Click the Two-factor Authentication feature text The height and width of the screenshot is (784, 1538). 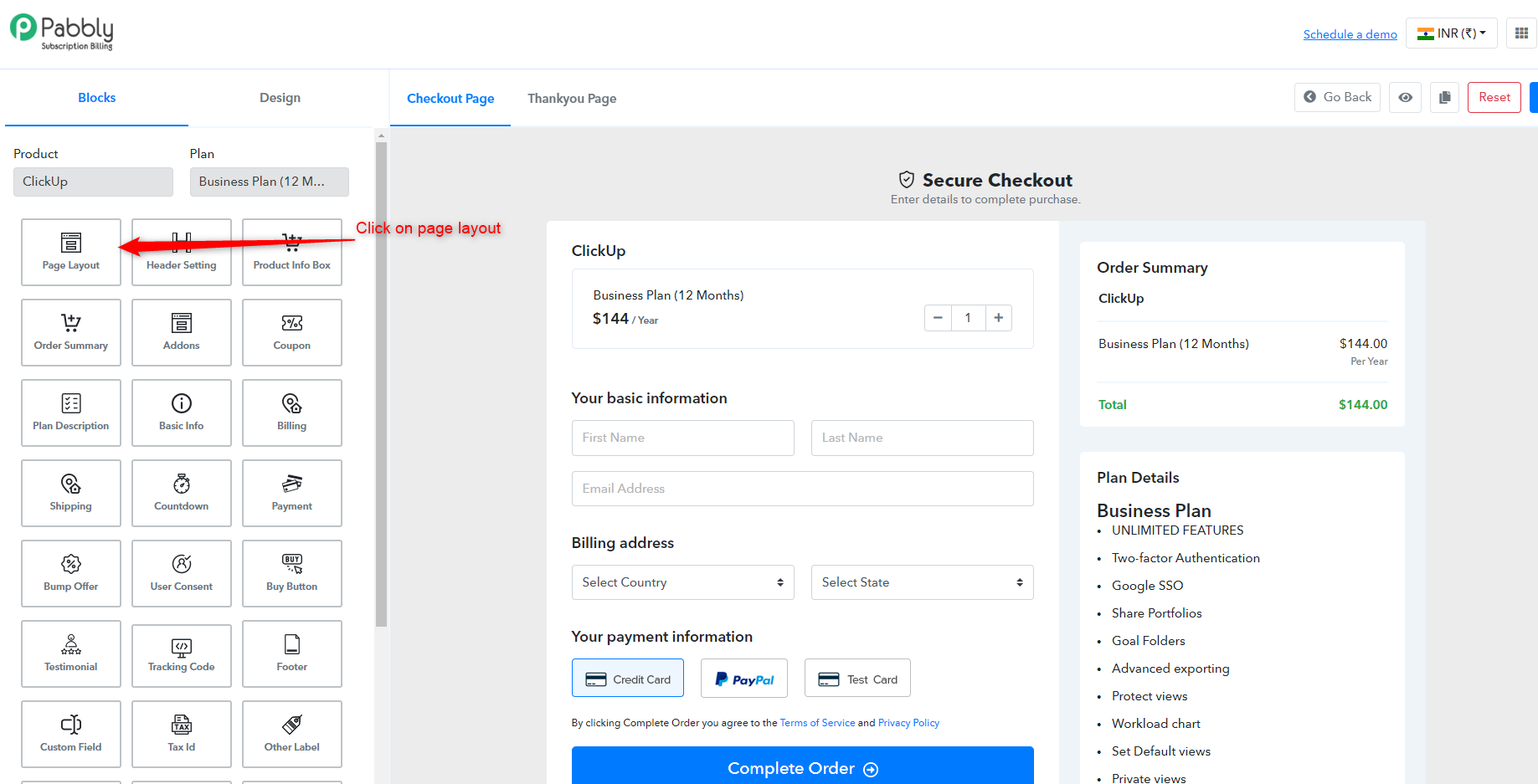(1186, 558)
